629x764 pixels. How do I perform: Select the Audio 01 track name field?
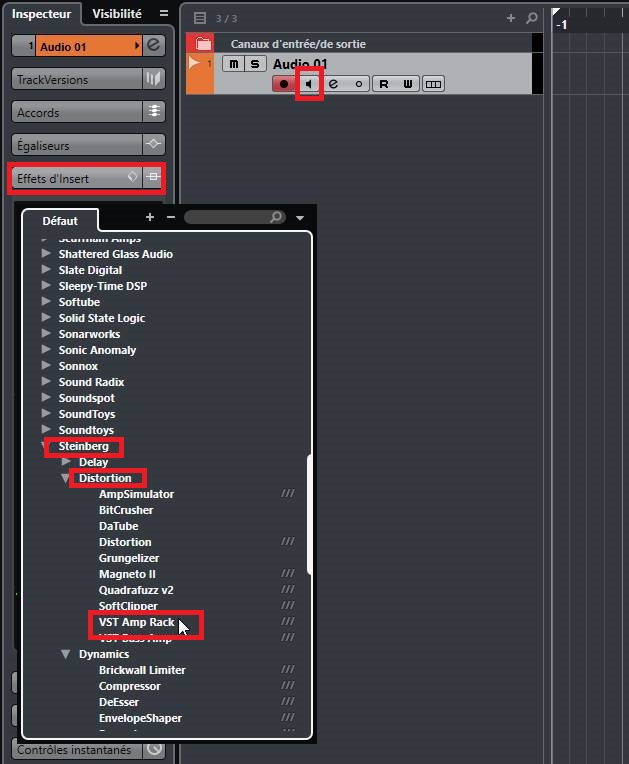89,46
